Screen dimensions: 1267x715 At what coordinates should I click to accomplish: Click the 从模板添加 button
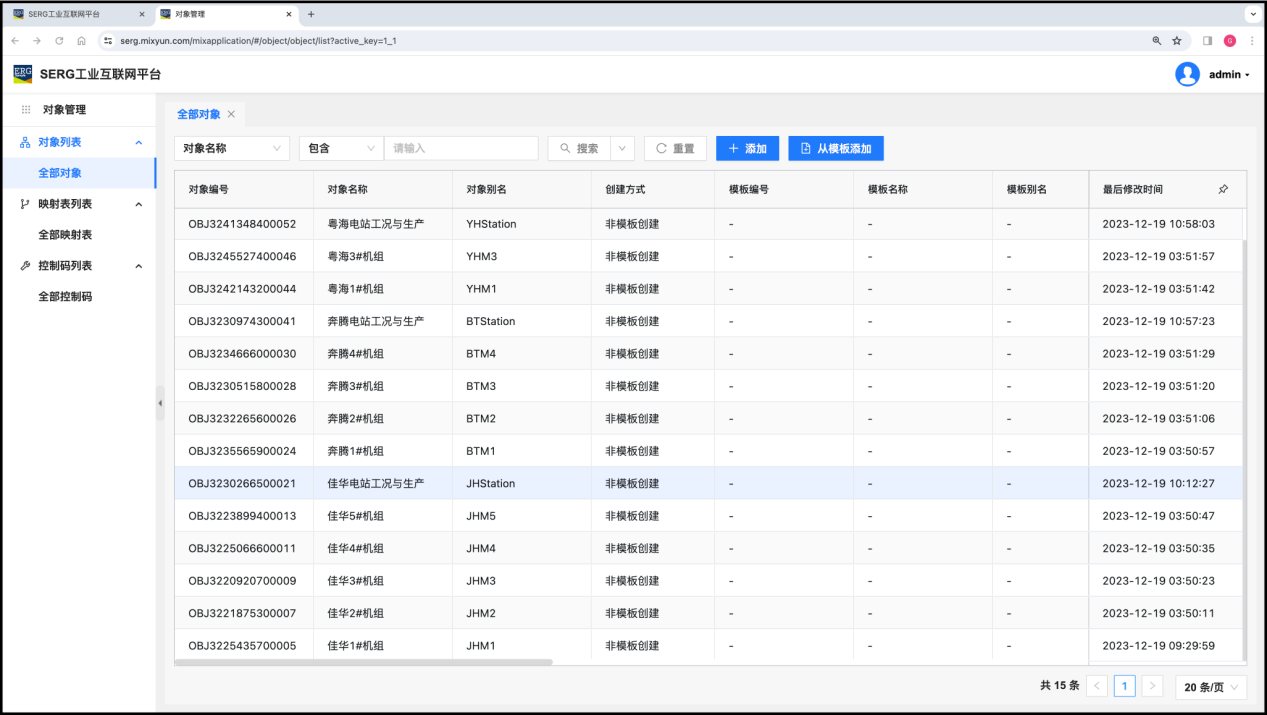[x=835, y=148]
